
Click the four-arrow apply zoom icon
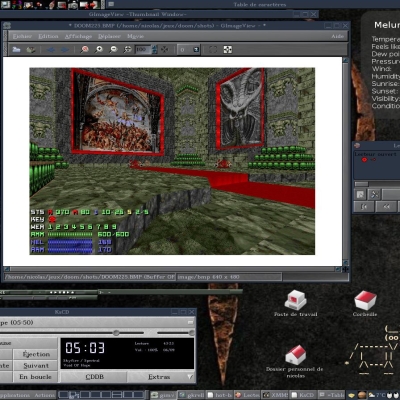(165, 50)
